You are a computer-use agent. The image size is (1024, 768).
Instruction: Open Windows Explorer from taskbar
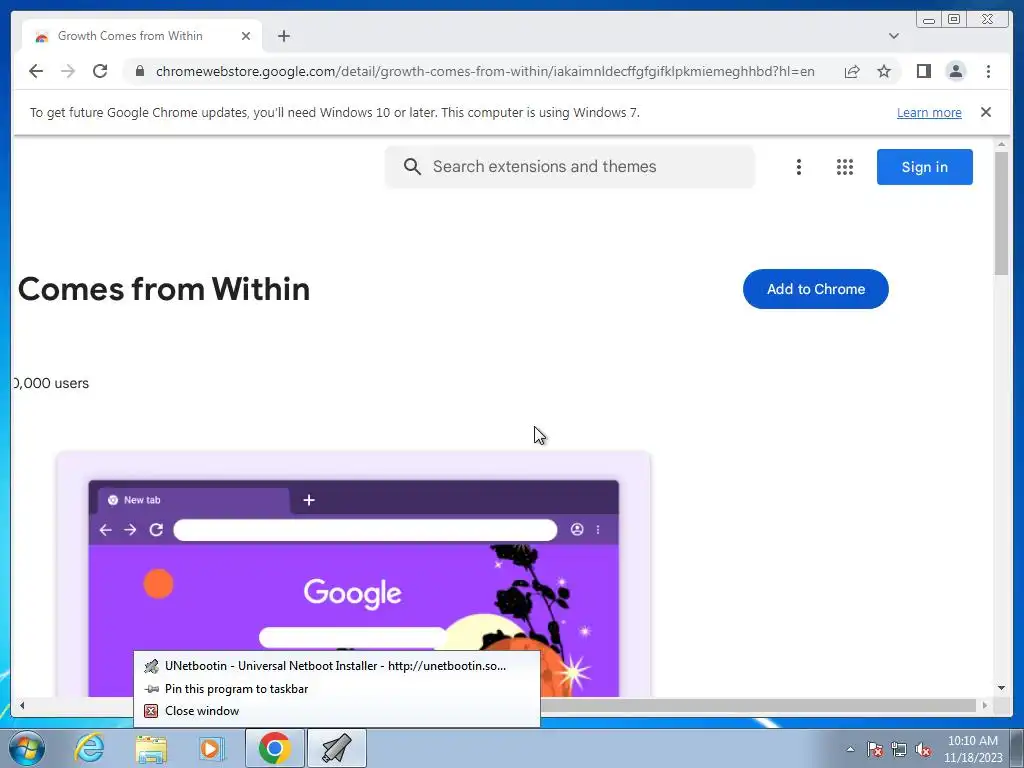[151, 749]
